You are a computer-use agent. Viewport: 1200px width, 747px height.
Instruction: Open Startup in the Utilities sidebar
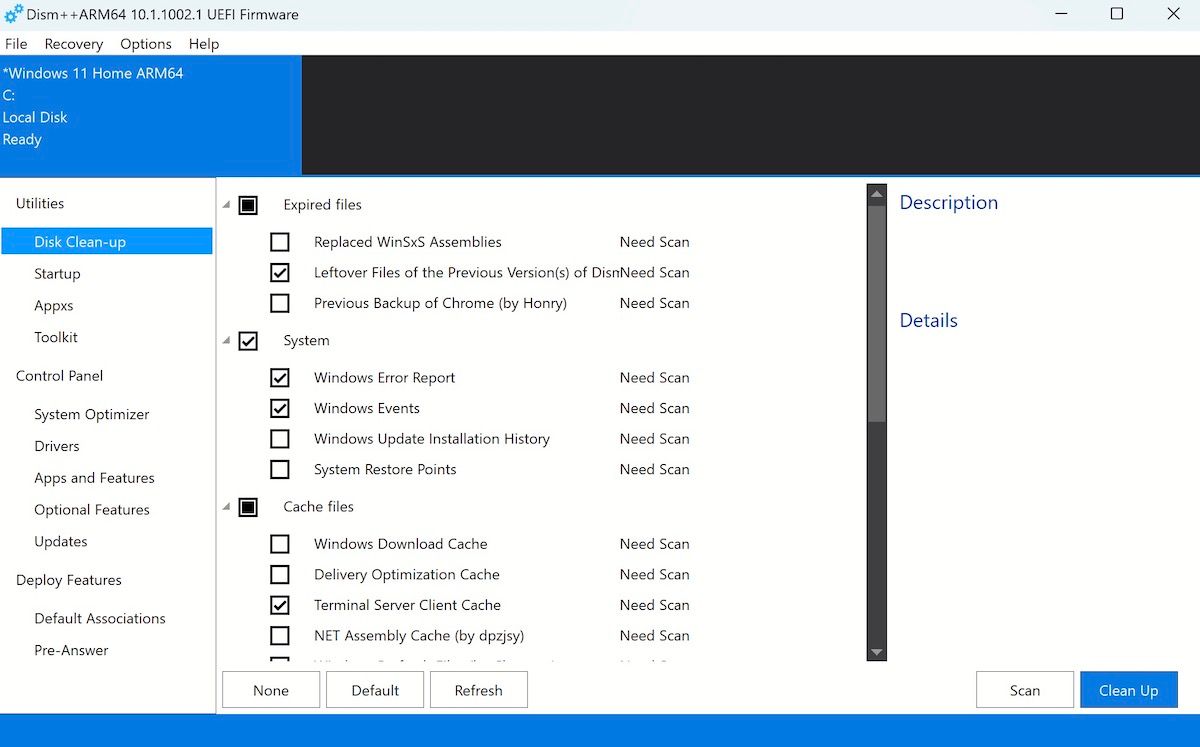pos(57,274)
